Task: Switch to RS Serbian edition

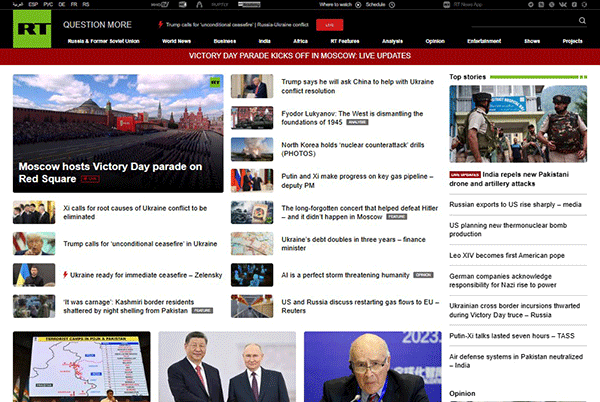Action: point(86,5)
